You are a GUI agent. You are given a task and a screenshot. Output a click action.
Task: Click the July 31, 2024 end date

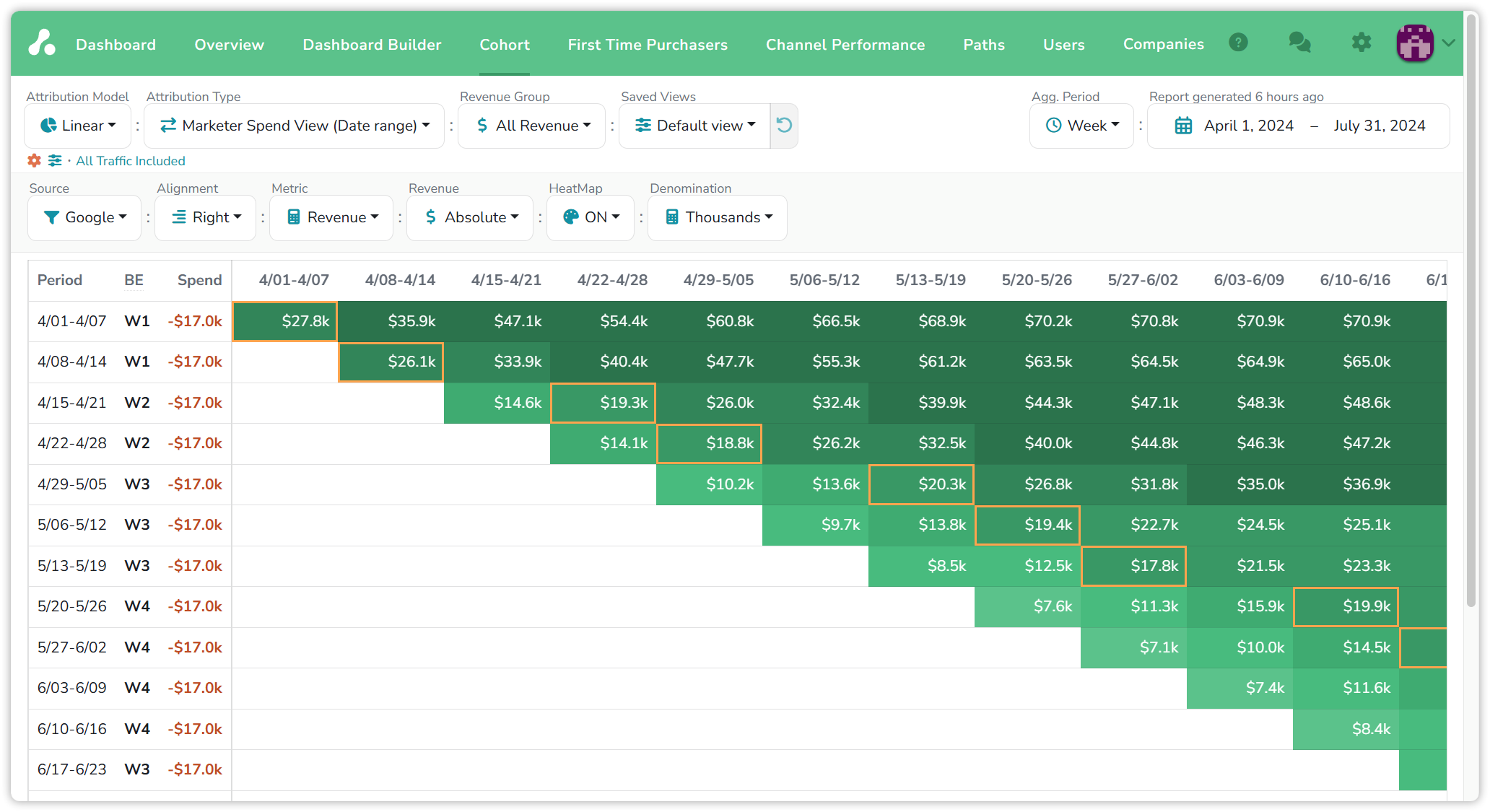click(x=1380, y=126)
